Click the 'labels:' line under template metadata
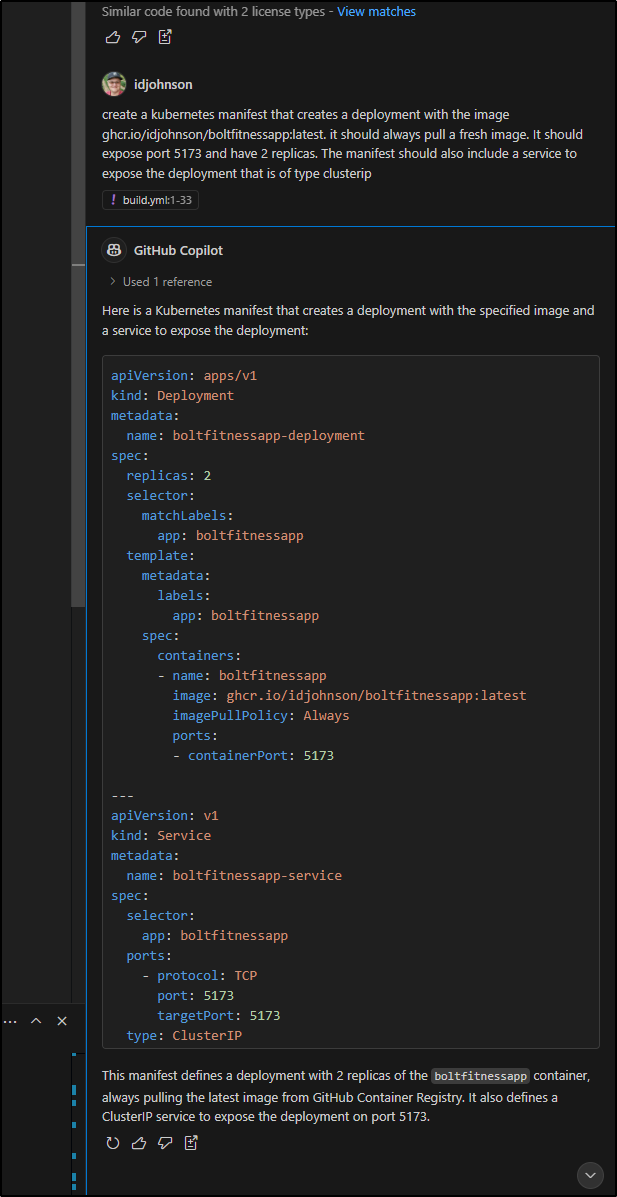 tap(184, 595)
